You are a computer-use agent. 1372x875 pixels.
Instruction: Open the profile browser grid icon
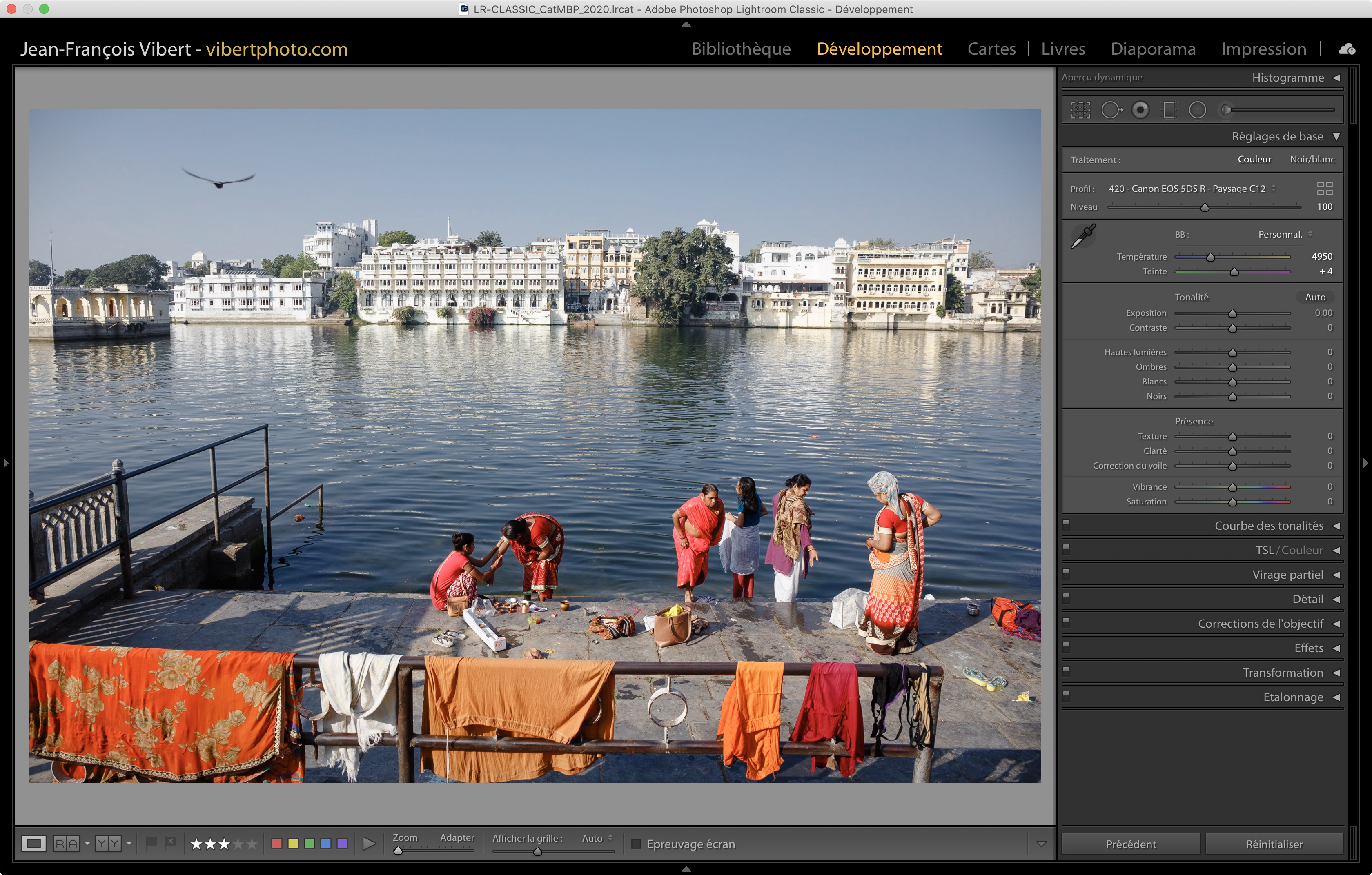coord(1325,189)
